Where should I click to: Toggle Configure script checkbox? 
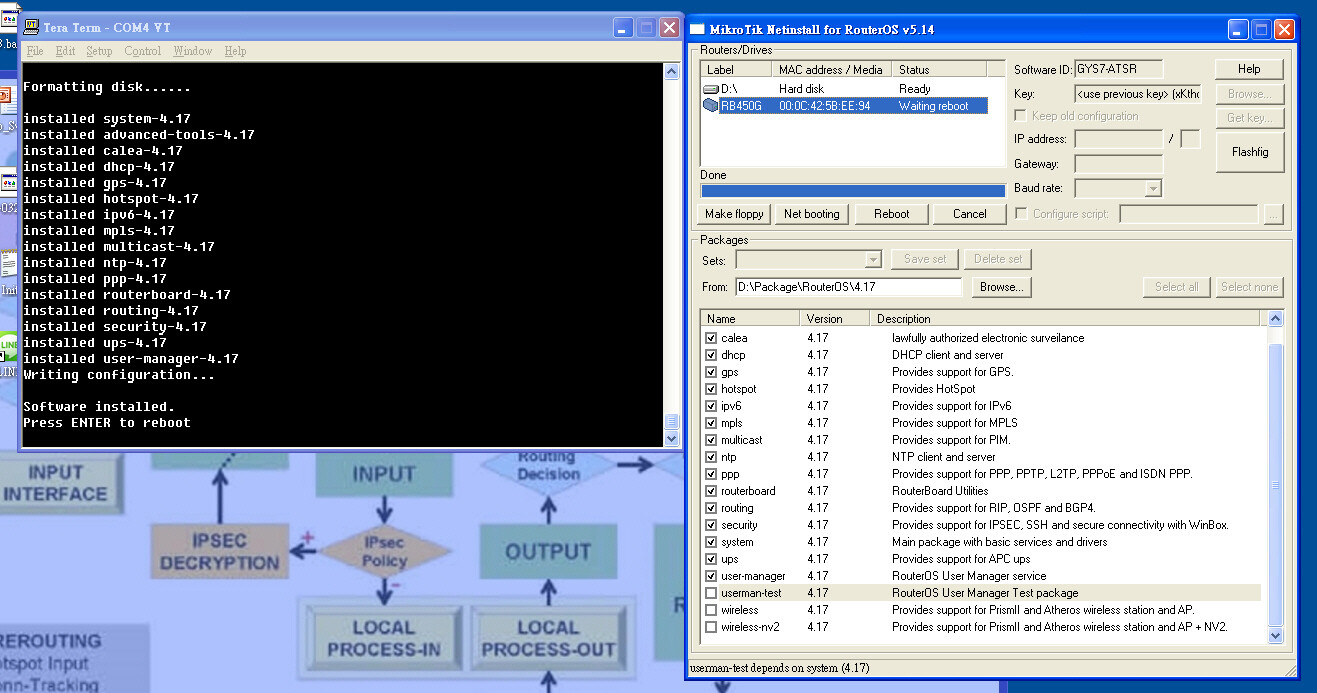pos(1021,214)
